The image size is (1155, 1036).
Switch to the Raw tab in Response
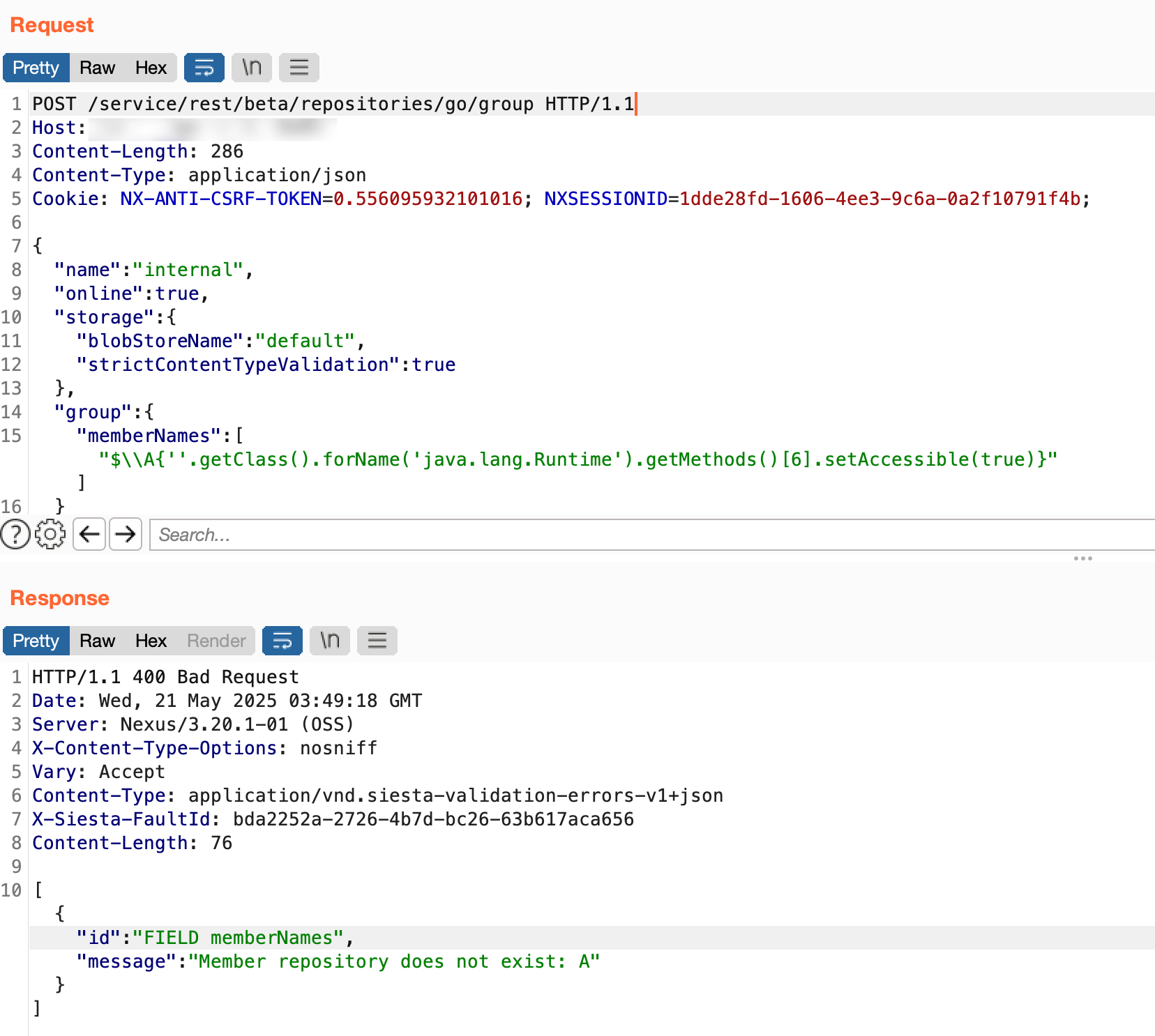pyautogui.click(x=97, y=641)
